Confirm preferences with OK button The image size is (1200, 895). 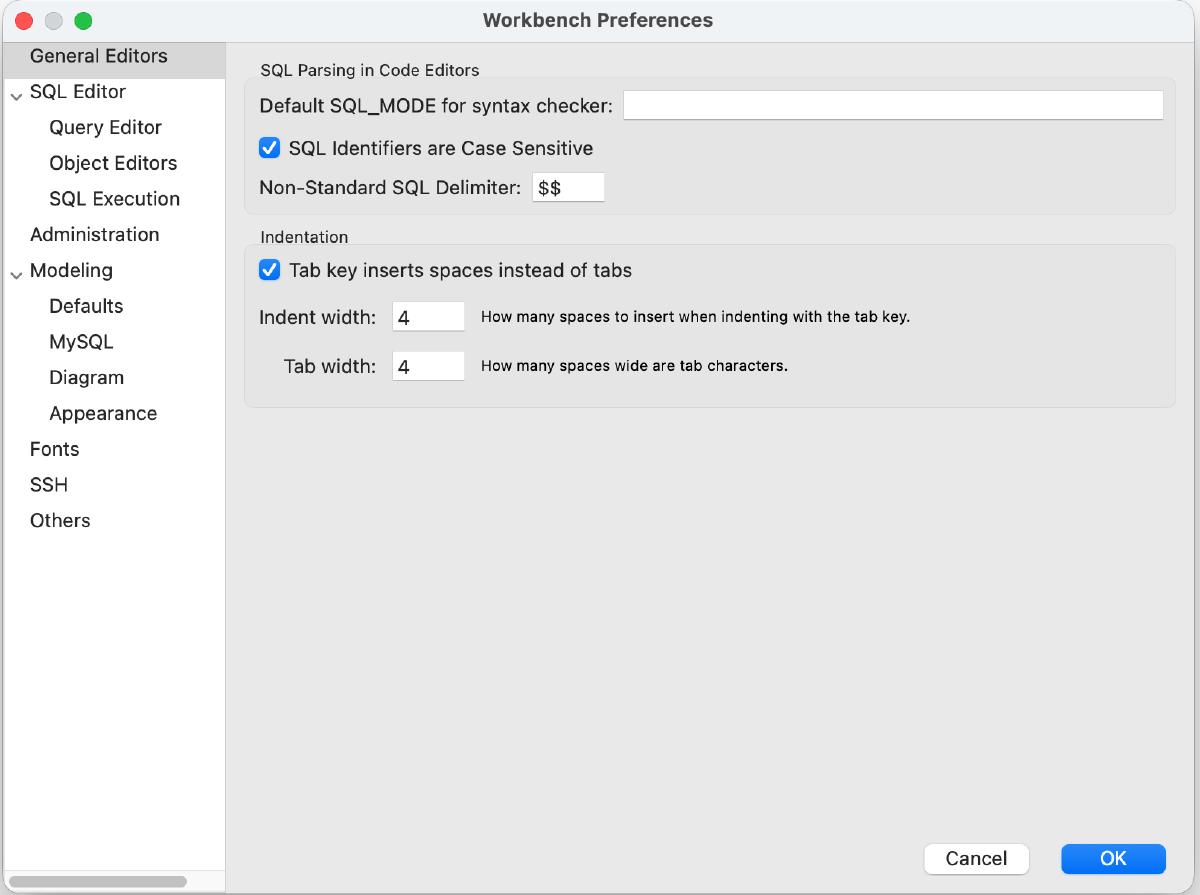[1113, 858]
